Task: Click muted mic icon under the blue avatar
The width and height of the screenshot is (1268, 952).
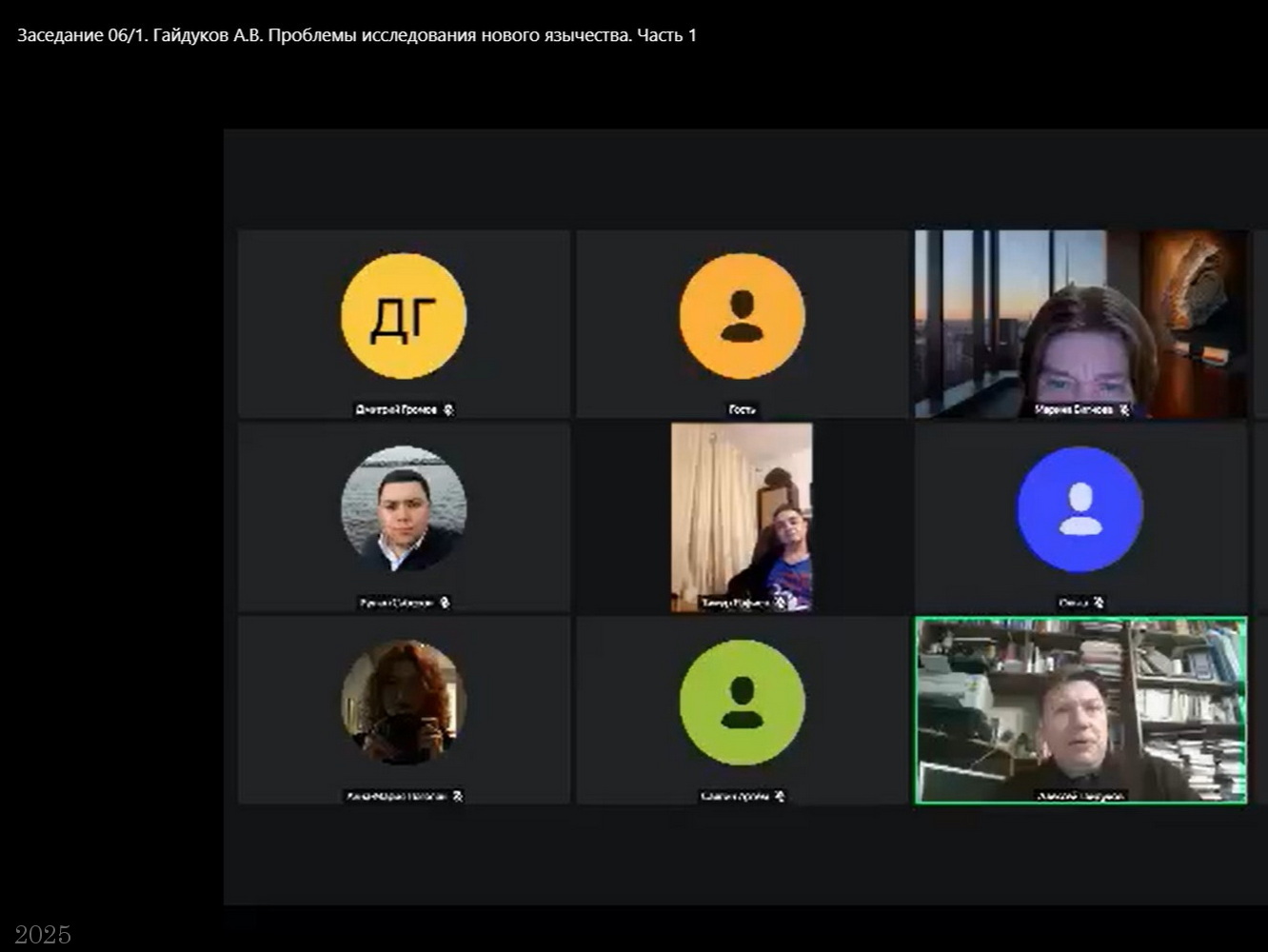Action: pos(1099,603)
